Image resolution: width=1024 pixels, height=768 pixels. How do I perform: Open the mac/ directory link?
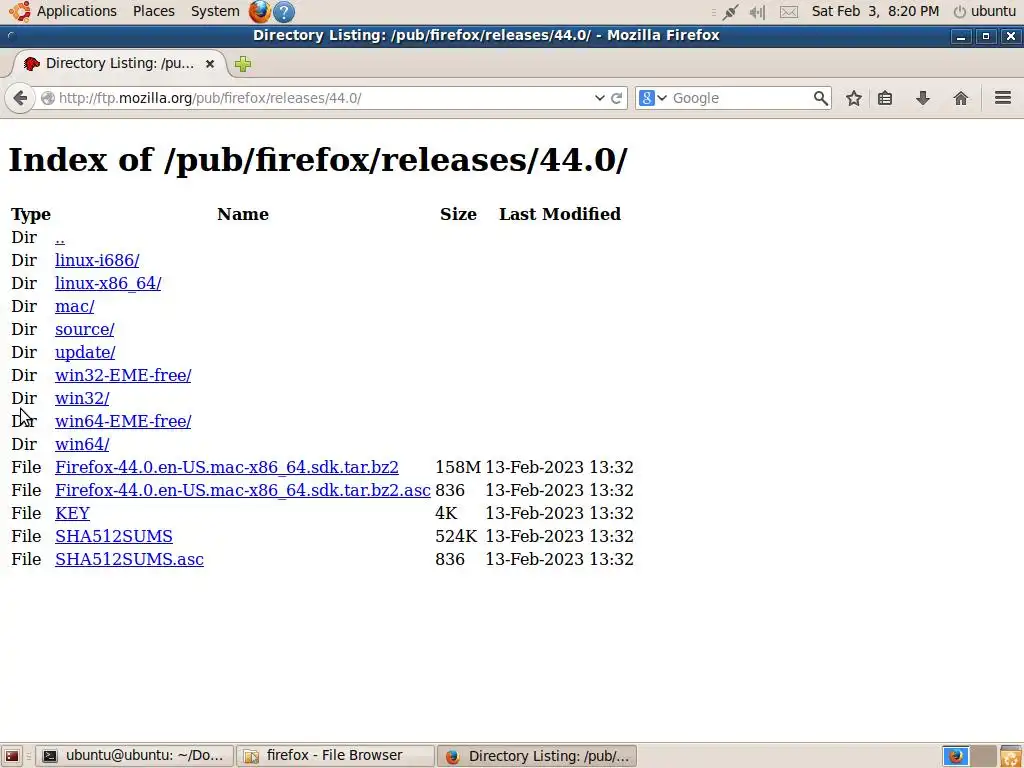[x=74, y=306]
